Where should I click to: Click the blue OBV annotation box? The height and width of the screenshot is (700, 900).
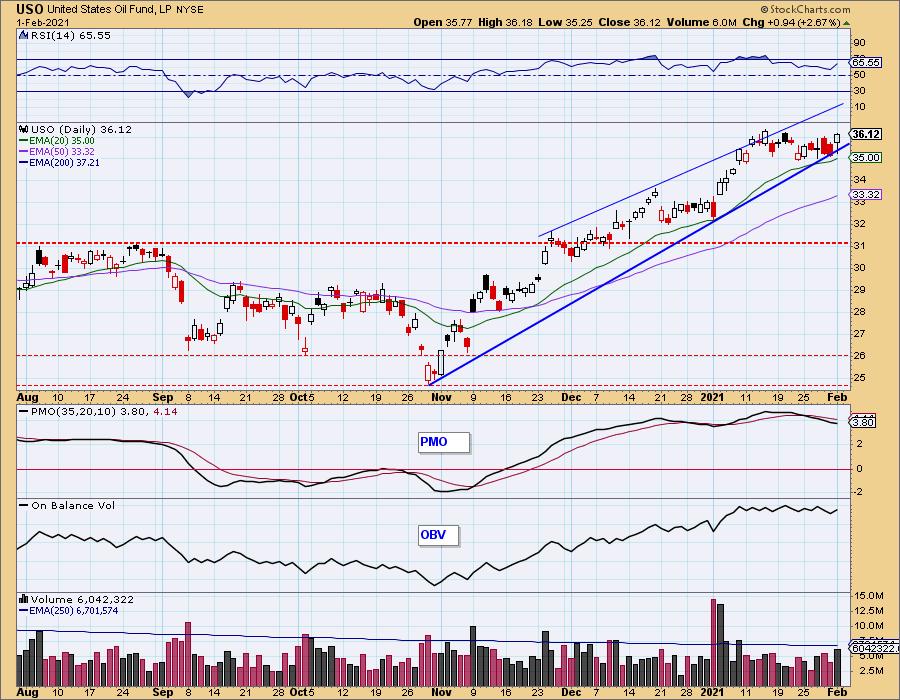(x=439, y=535)
